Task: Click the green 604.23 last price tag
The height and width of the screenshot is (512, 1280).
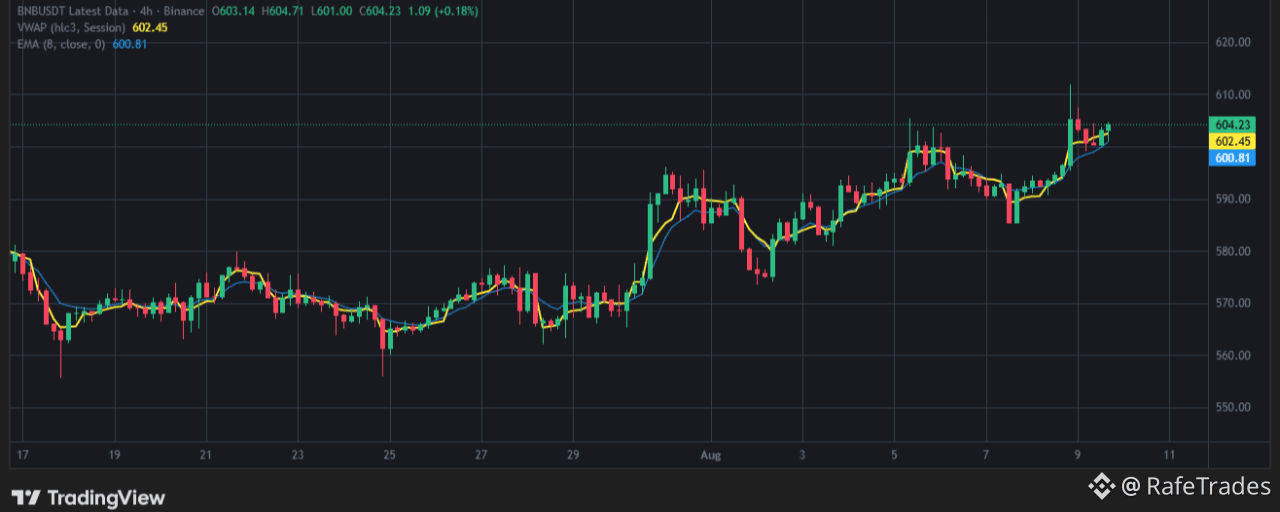Action: 1232,125
